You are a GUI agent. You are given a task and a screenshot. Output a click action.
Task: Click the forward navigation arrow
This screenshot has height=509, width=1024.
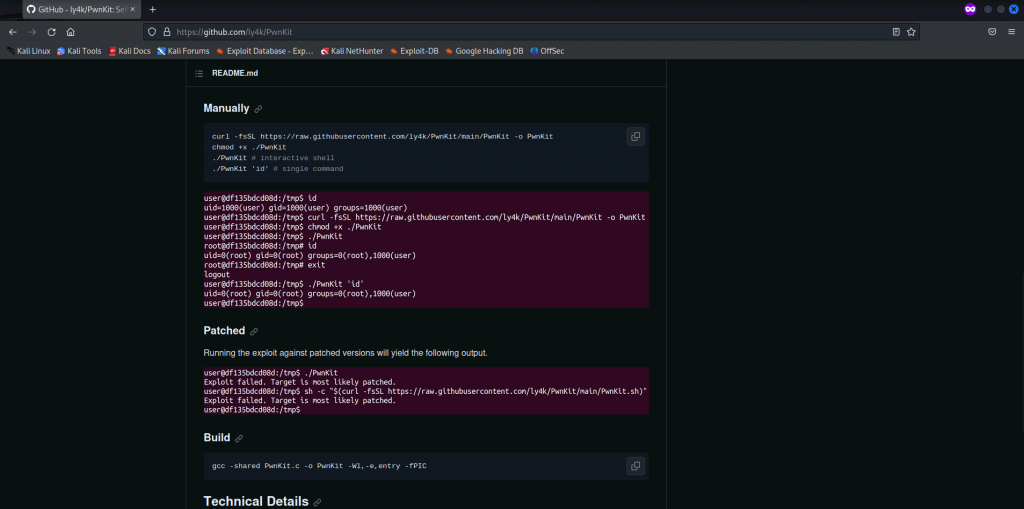[x=32, y=31]
